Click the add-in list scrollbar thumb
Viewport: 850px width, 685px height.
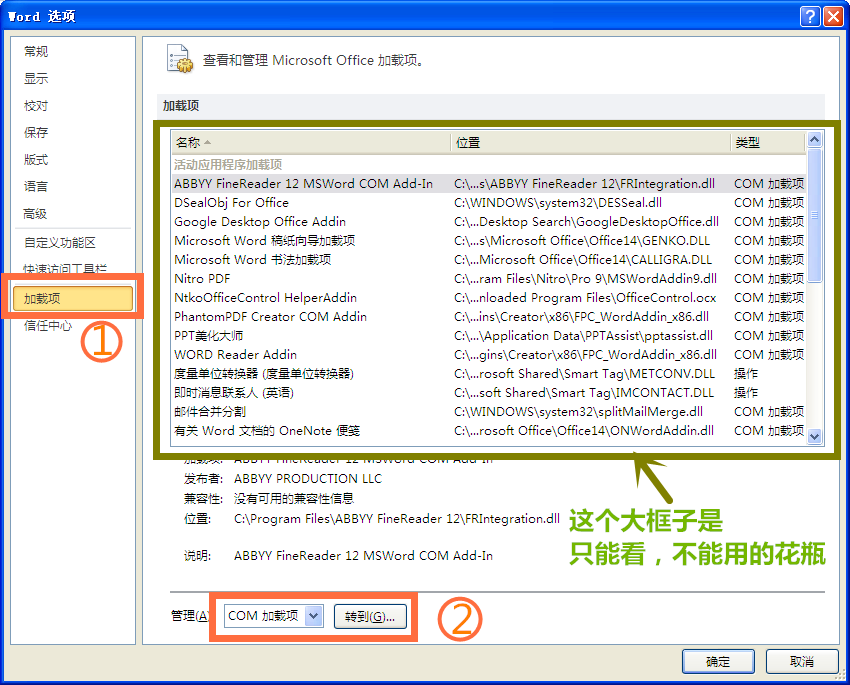click(814, 215)
